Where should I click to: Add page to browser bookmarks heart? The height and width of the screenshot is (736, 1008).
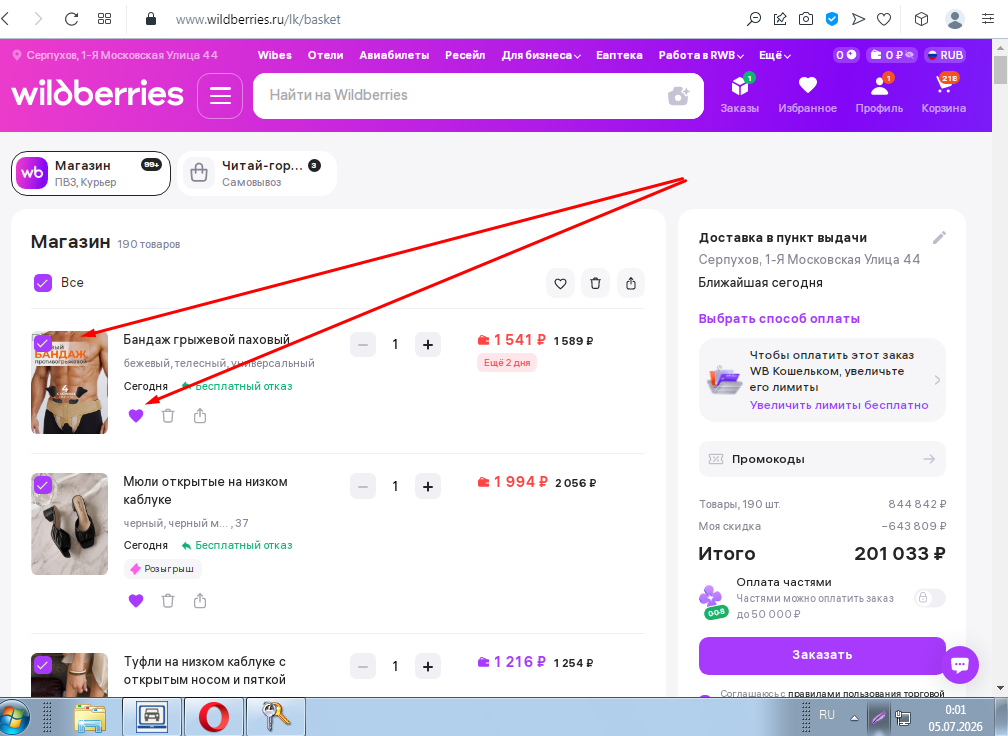tap(884, 19)
